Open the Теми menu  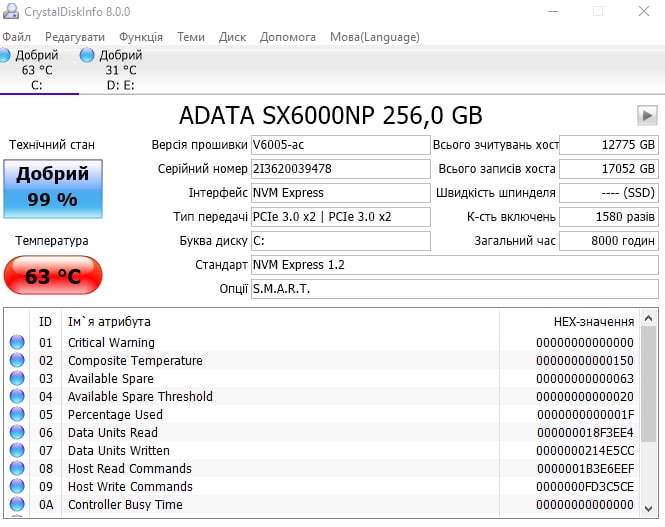tap(191, 37)
